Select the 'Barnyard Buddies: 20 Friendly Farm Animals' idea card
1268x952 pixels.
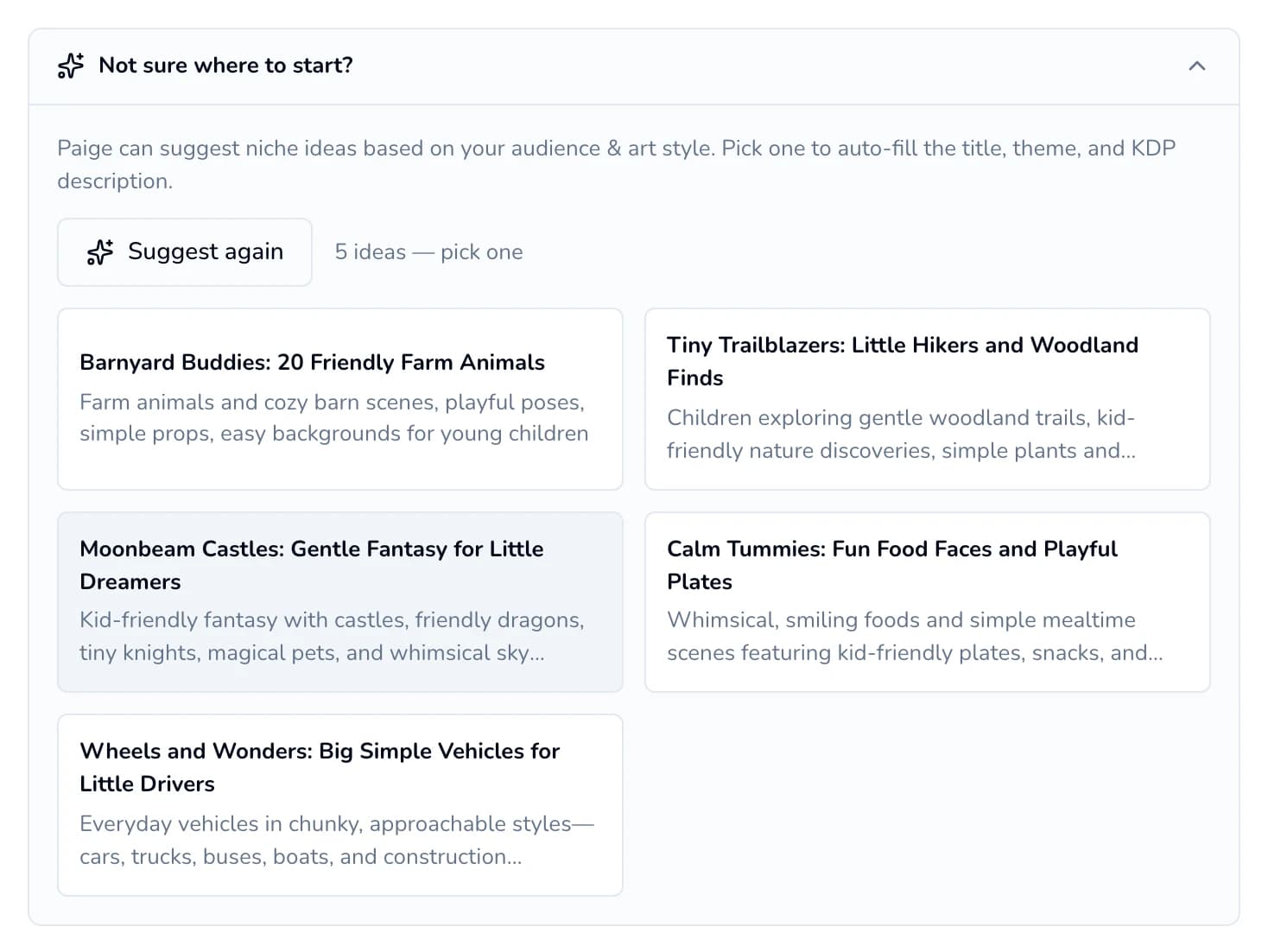(x=340, y=399)
